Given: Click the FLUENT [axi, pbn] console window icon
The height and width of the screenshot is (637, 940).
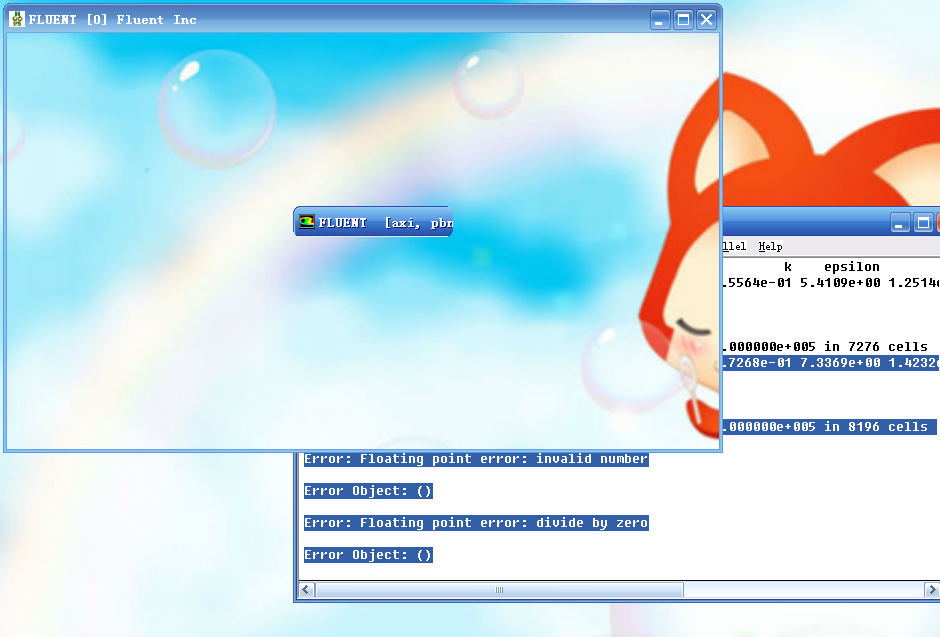Looking at the screenshot, I should tap(307, 222).
